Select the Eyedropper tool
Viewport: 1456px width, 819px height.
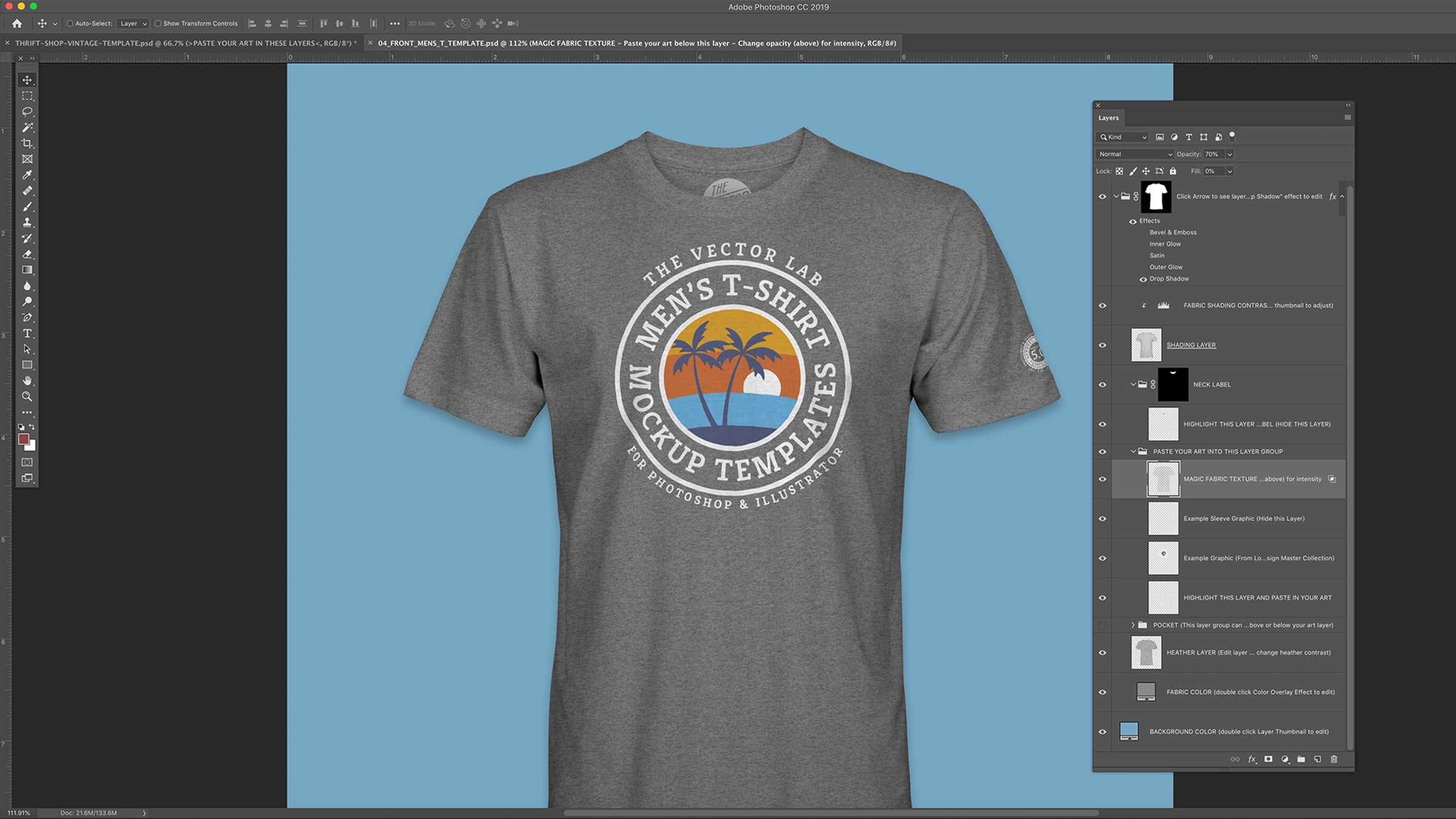[27, 175]
